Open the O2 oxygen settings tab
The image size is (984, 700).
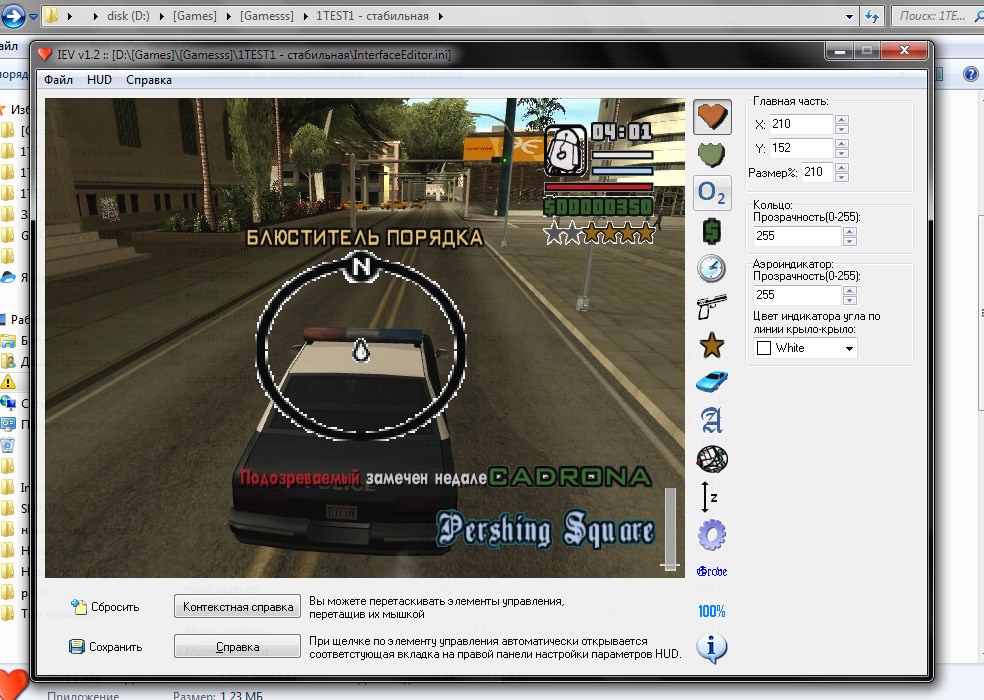(712, 193)
